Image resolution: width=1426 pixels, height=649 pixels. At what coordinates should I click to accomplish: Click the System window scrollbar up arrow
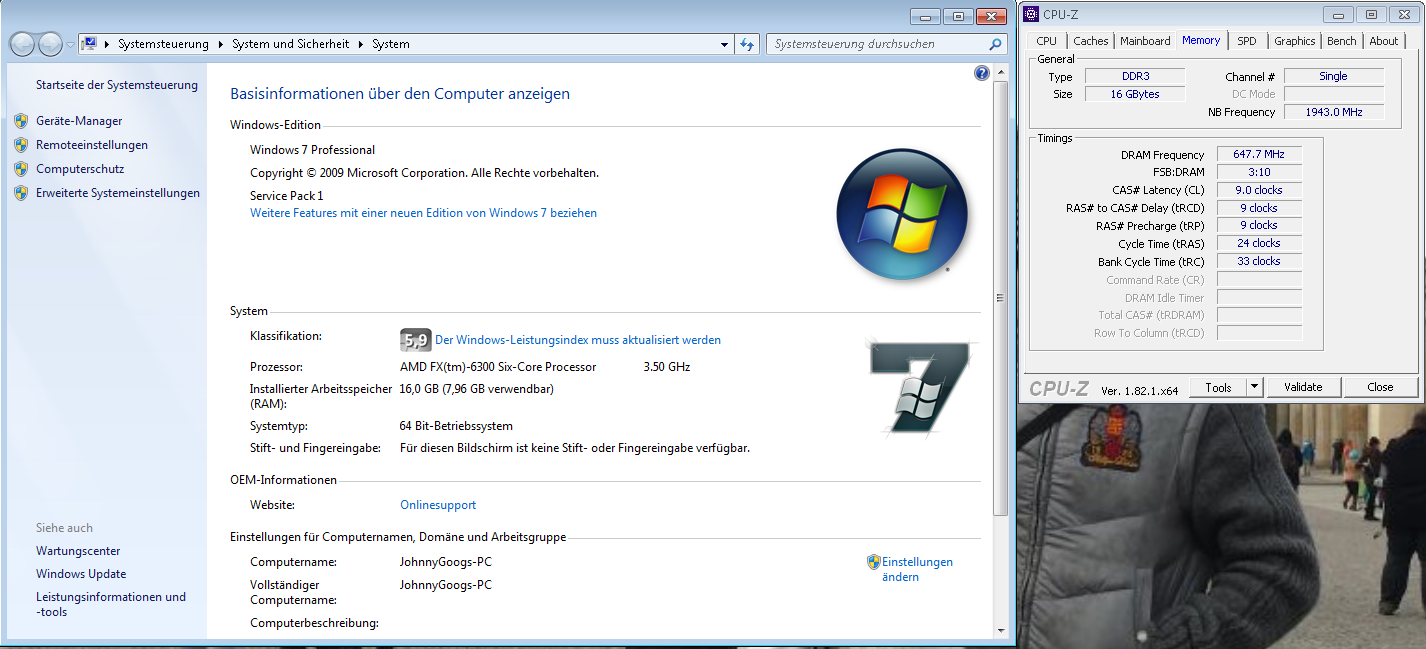coord(1001,72)
